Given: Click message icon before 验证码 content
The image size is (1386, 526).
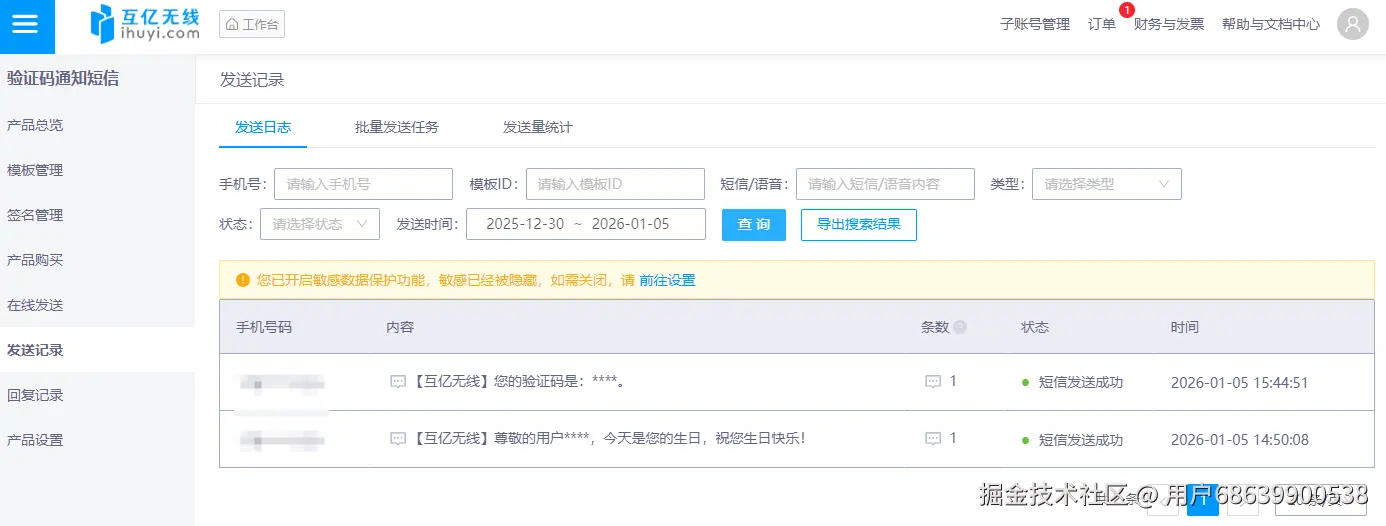Looking at the screenshot, I should pyautogui.click(x=398, y=382).
